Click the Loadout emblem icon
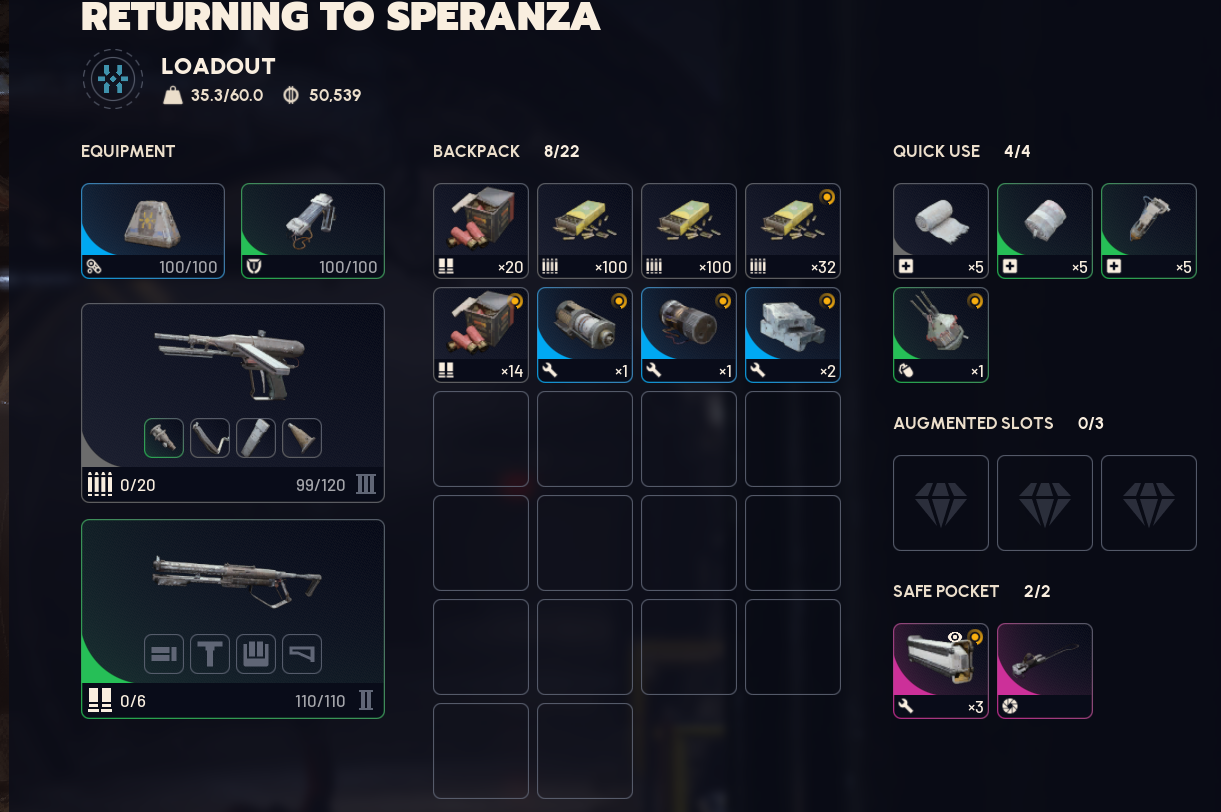 113,79
